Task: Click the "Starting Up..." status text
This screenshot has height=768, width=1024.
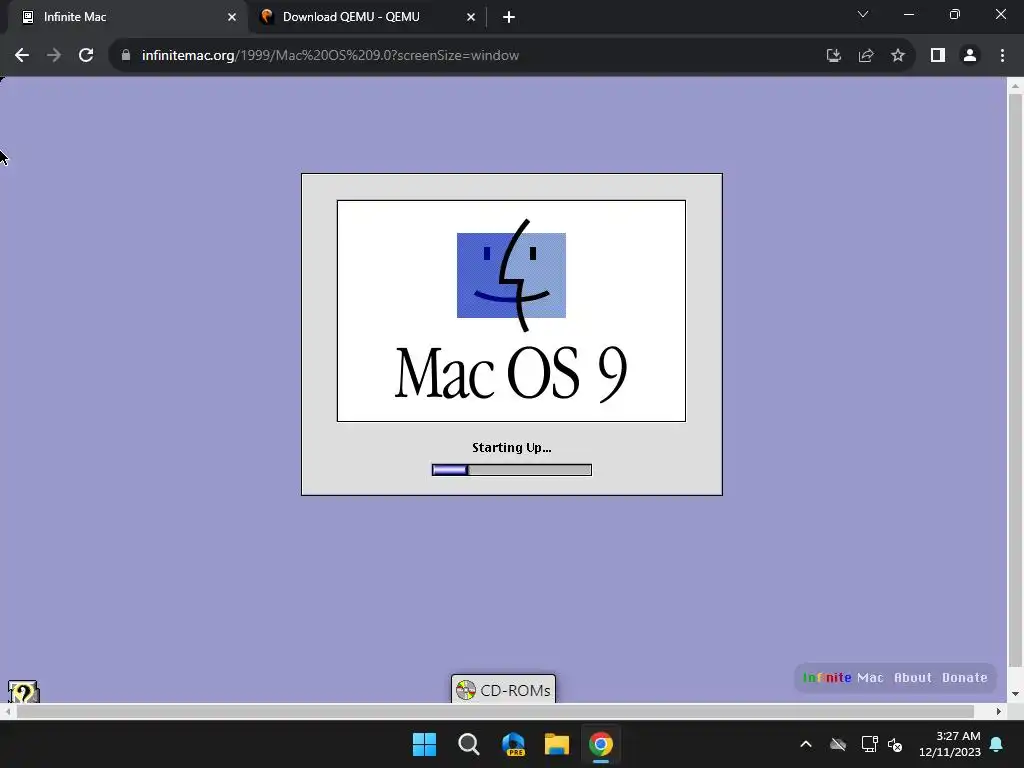Action: tap(511, 448)
